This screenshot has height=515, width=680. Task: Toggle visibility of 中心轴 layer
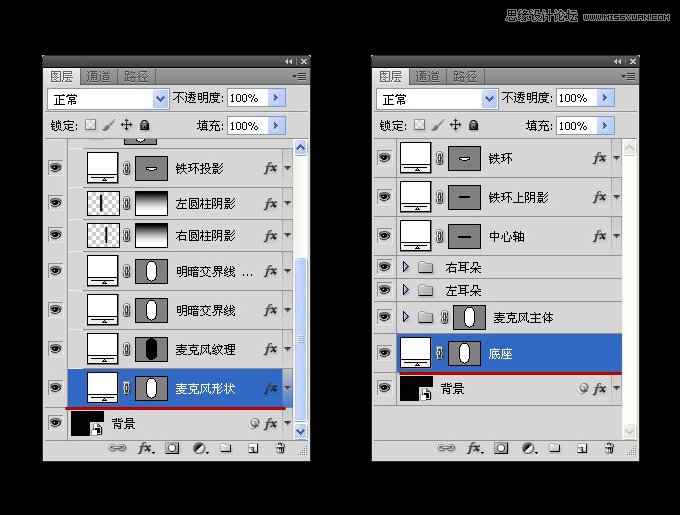click(384, 236)
